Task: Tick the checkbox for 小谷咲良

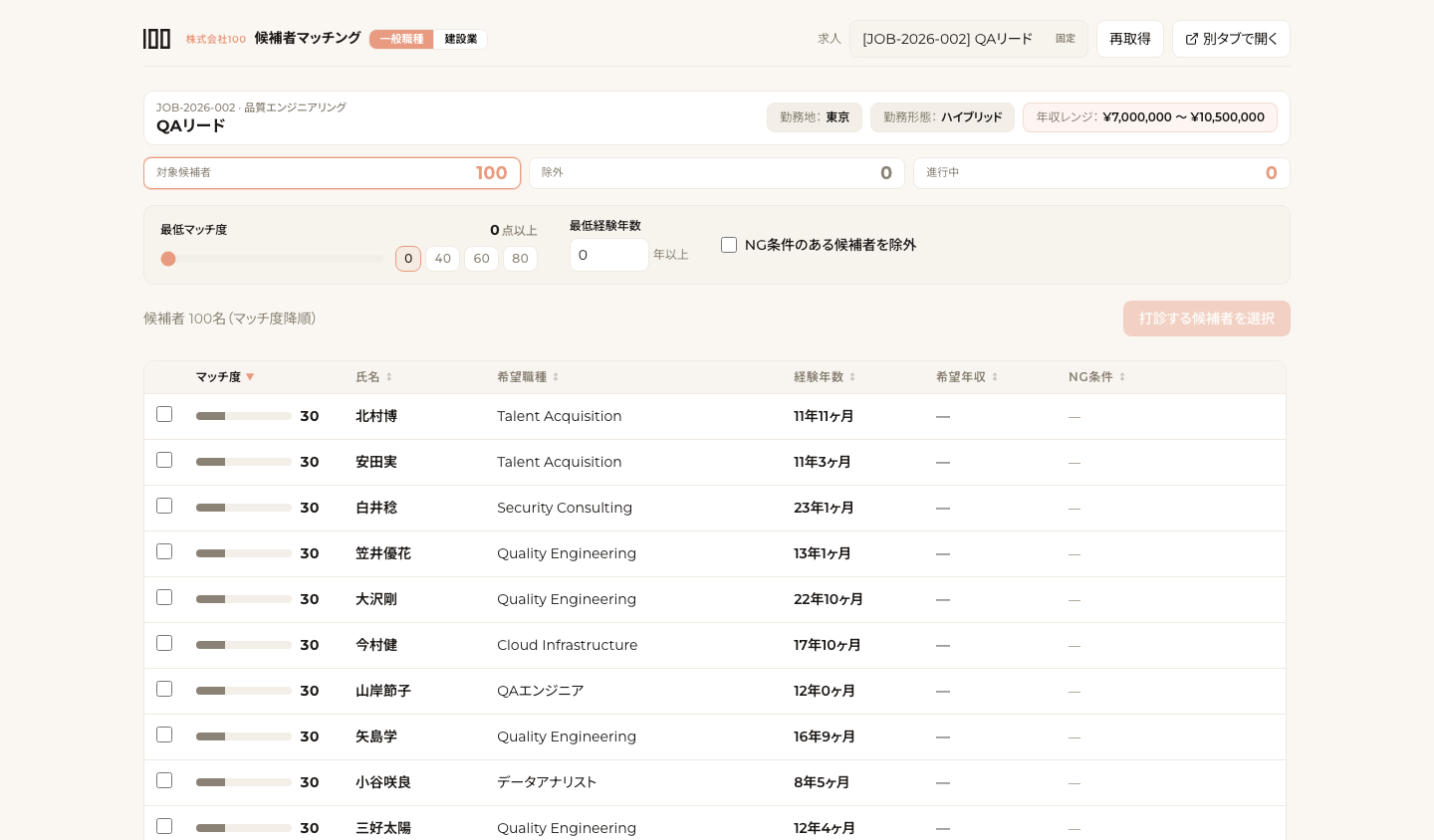Action: point(164,780)
